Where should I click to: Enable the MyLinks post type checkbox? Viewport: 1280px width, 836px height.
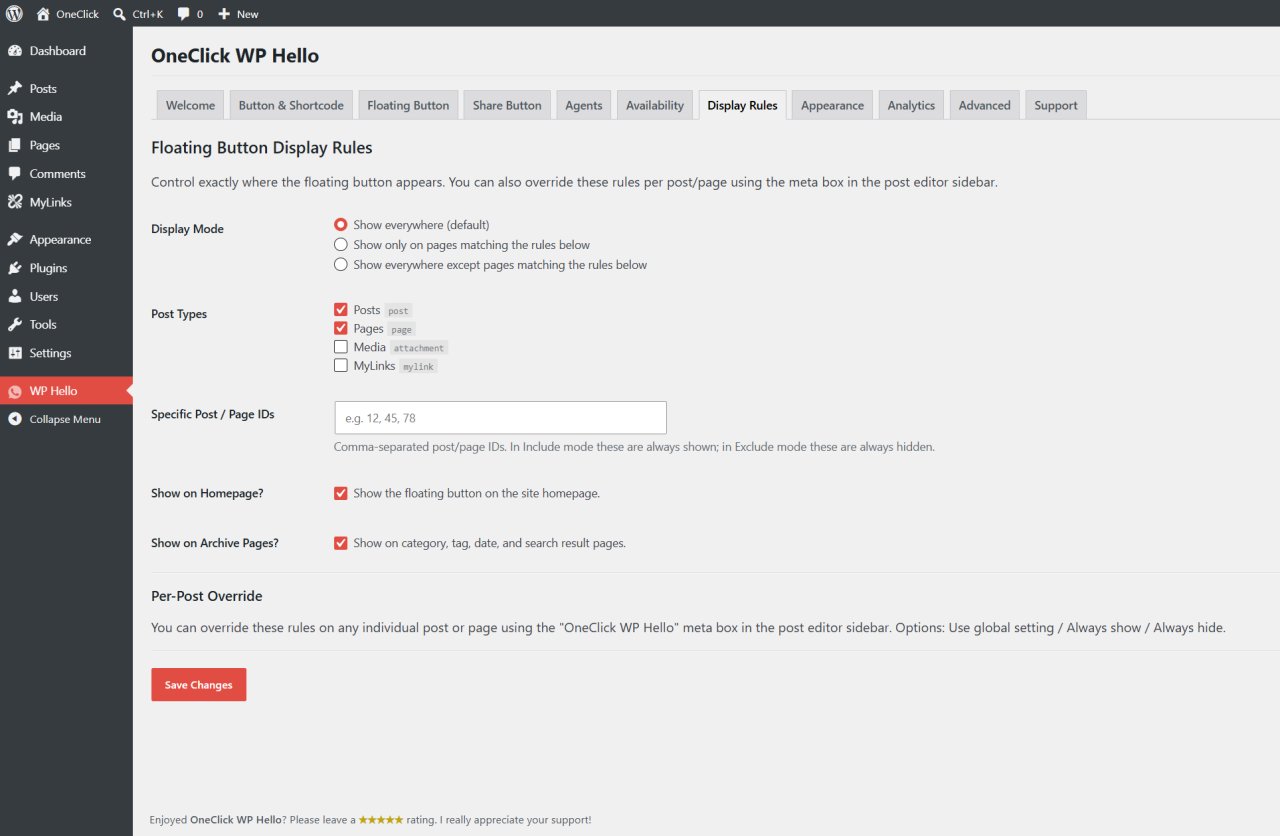point(341,366)
